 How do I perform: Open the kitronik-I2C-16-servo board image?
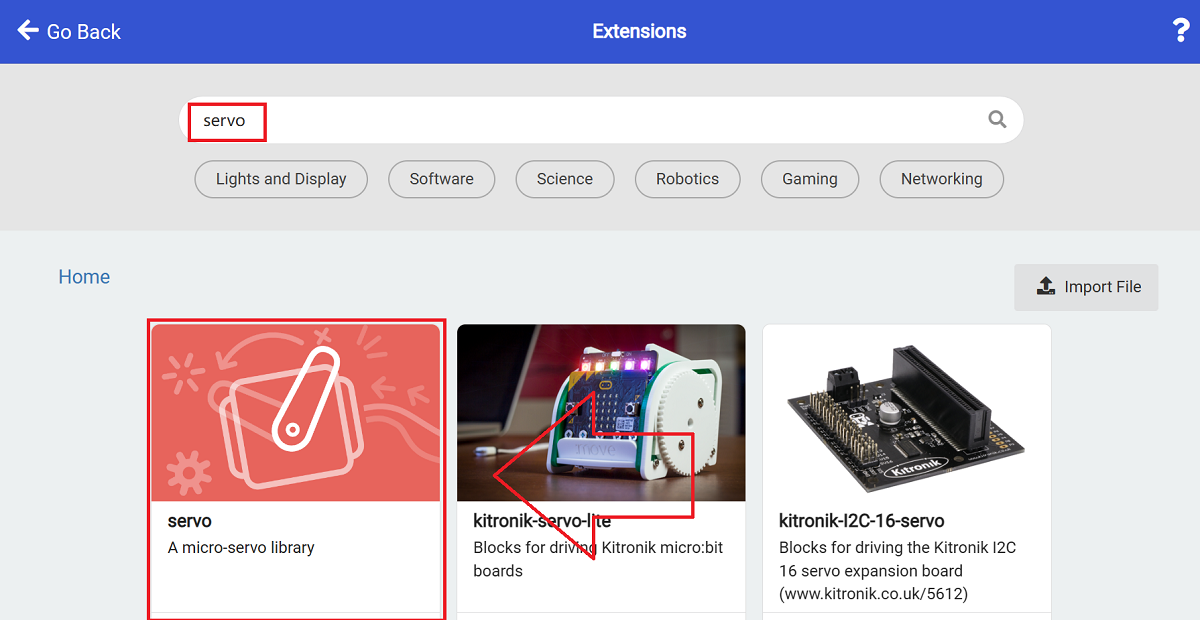tap(907, 413)
